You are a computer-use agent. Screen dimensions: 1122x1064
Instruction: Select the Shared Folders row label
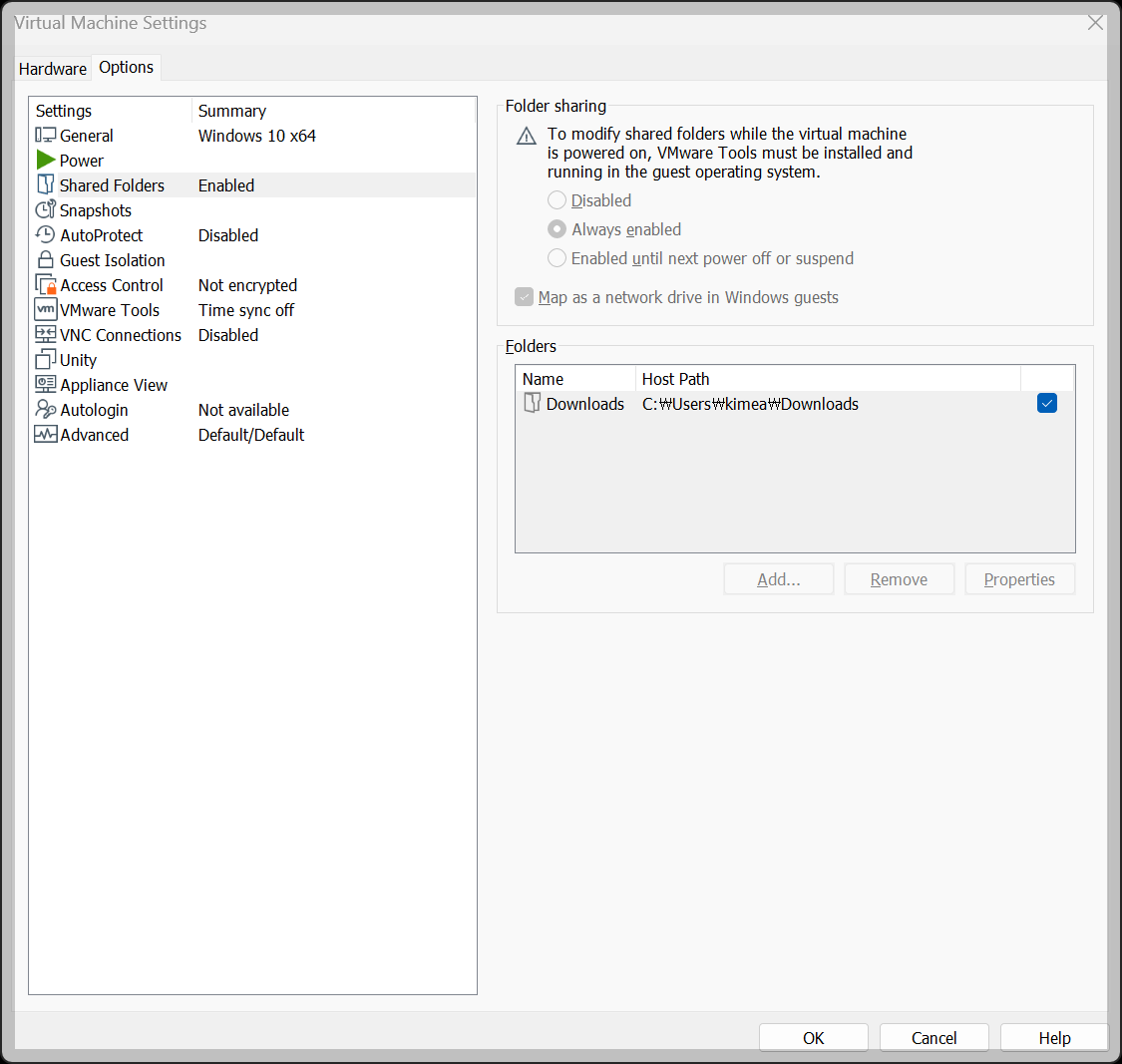[113, 185]
